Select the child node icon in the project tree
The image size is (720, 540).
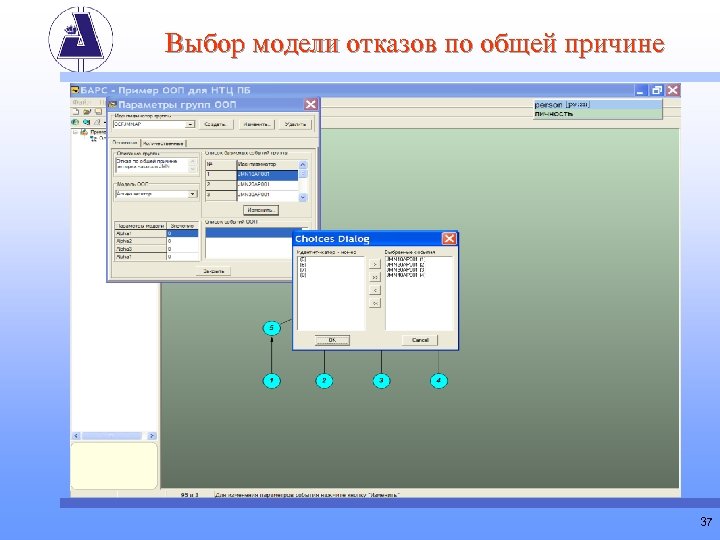pyautogui.click(x=93, y=138)
